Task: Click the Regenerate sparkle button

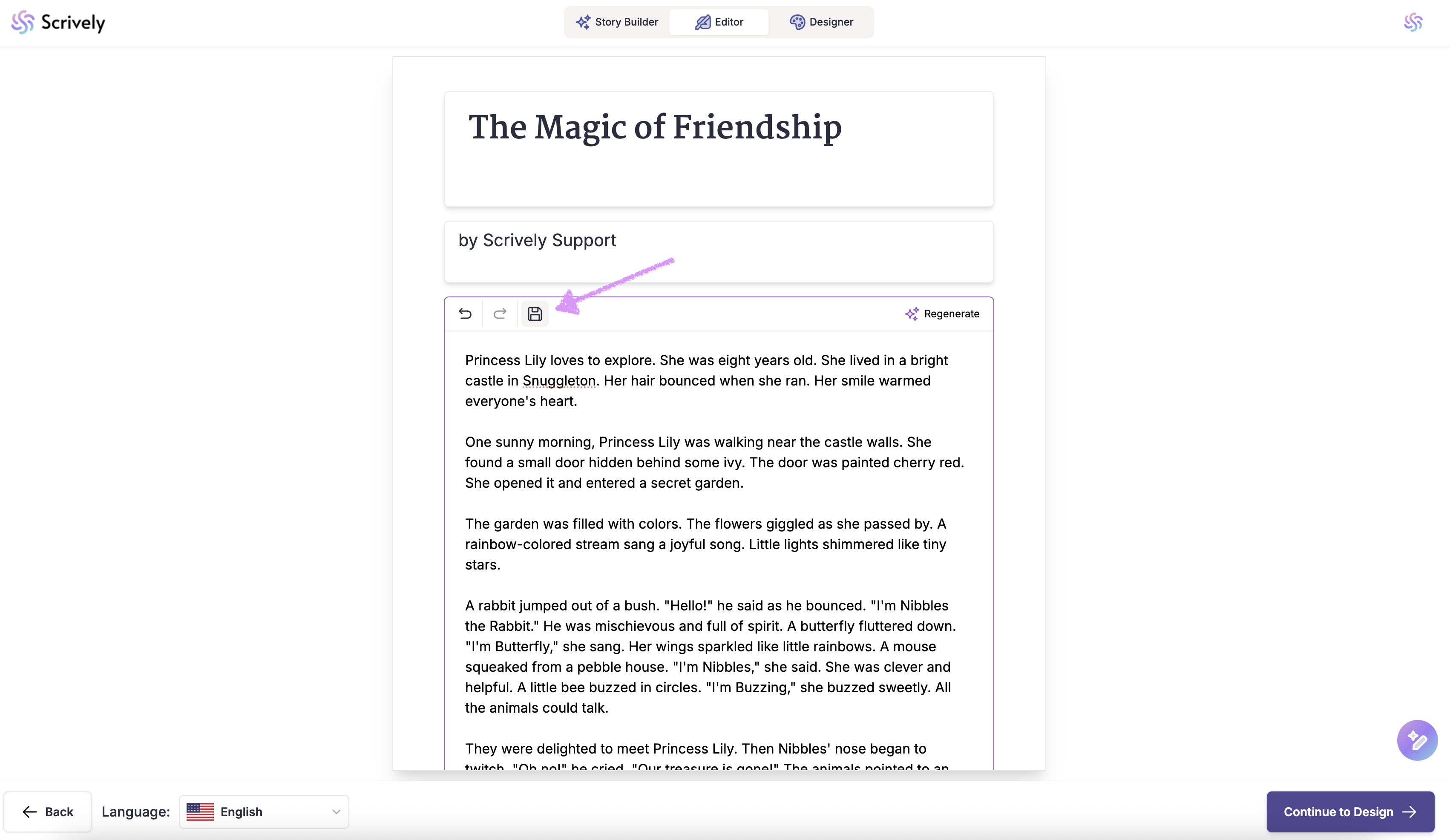Action: tap(942, 314)
